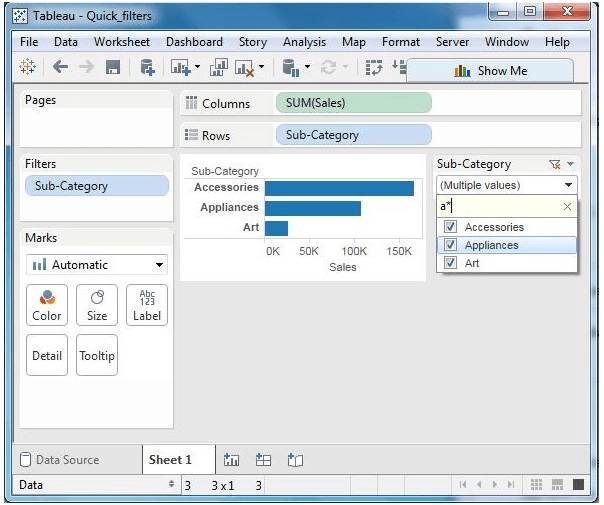Image resolution: width=604 pixels, height=505 pixels.
Task: Uncheck the Accessories checkbox
Action: pos(450,227)
